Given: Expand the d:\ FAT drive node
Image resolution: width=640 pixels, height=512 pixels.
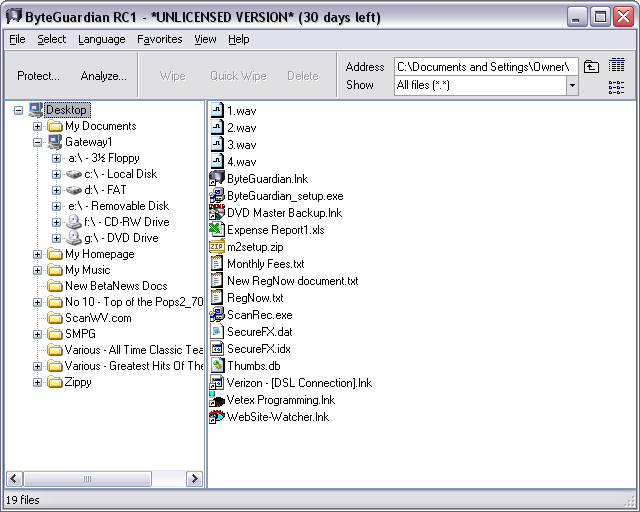Looking at the screenshot, I should click(56, 190).
